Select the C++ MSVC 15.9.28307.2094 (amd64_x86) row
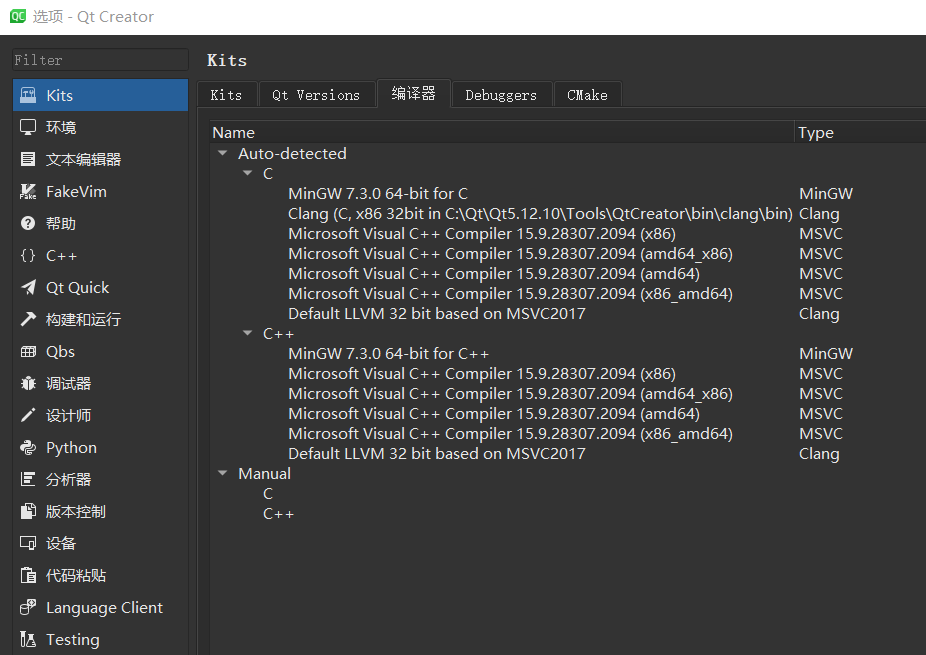 pos(510,394)
